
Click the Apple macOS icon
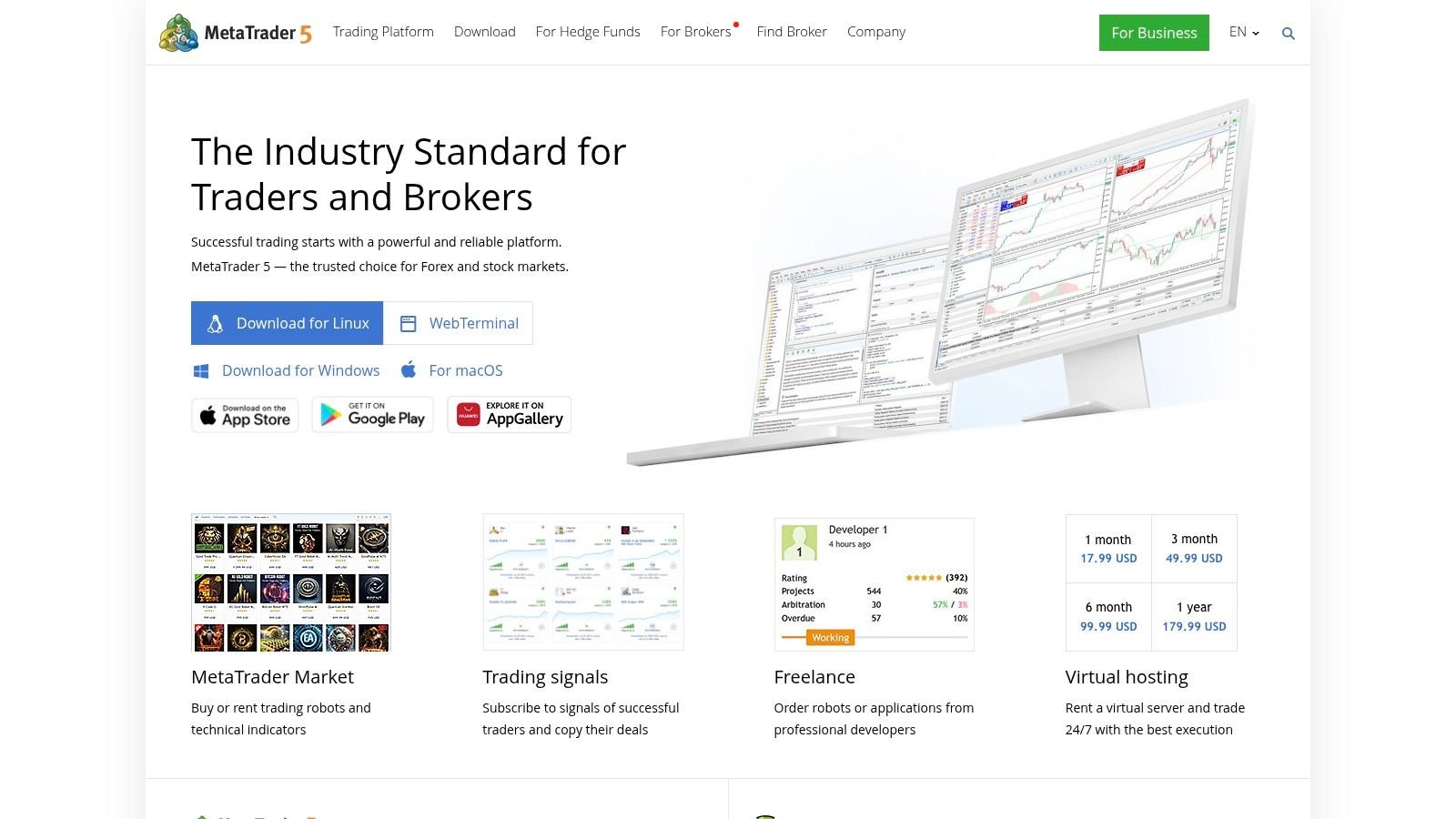click(x=409, y=369)
